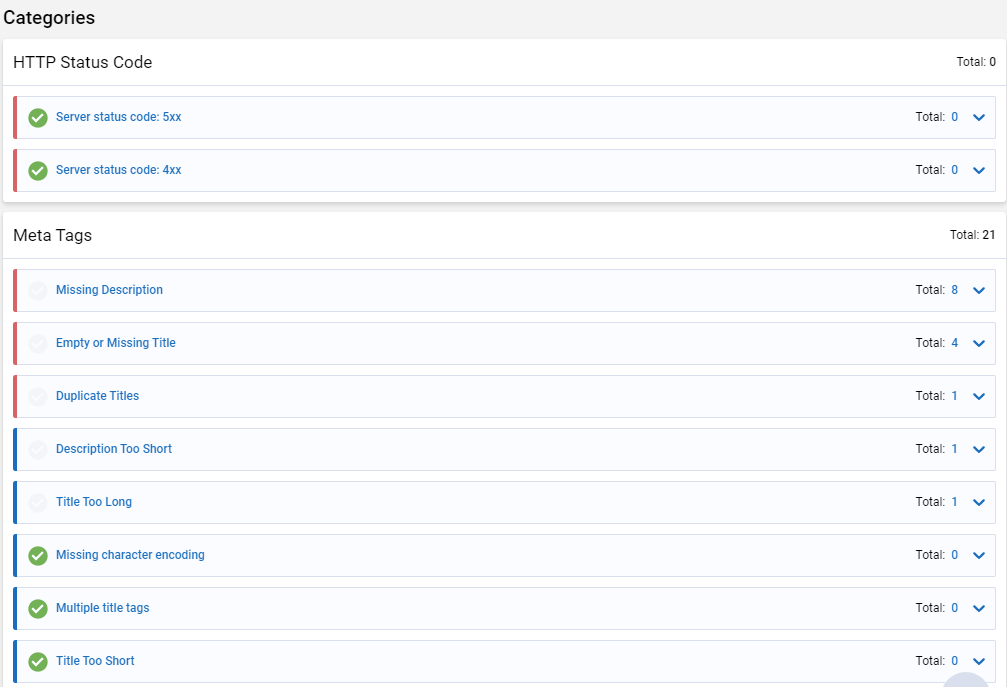Image resolution: width=1007 pixels, height=687 pixels.
Task: Expand the Title Too Long chevron
Action: (x=979, y=502)
